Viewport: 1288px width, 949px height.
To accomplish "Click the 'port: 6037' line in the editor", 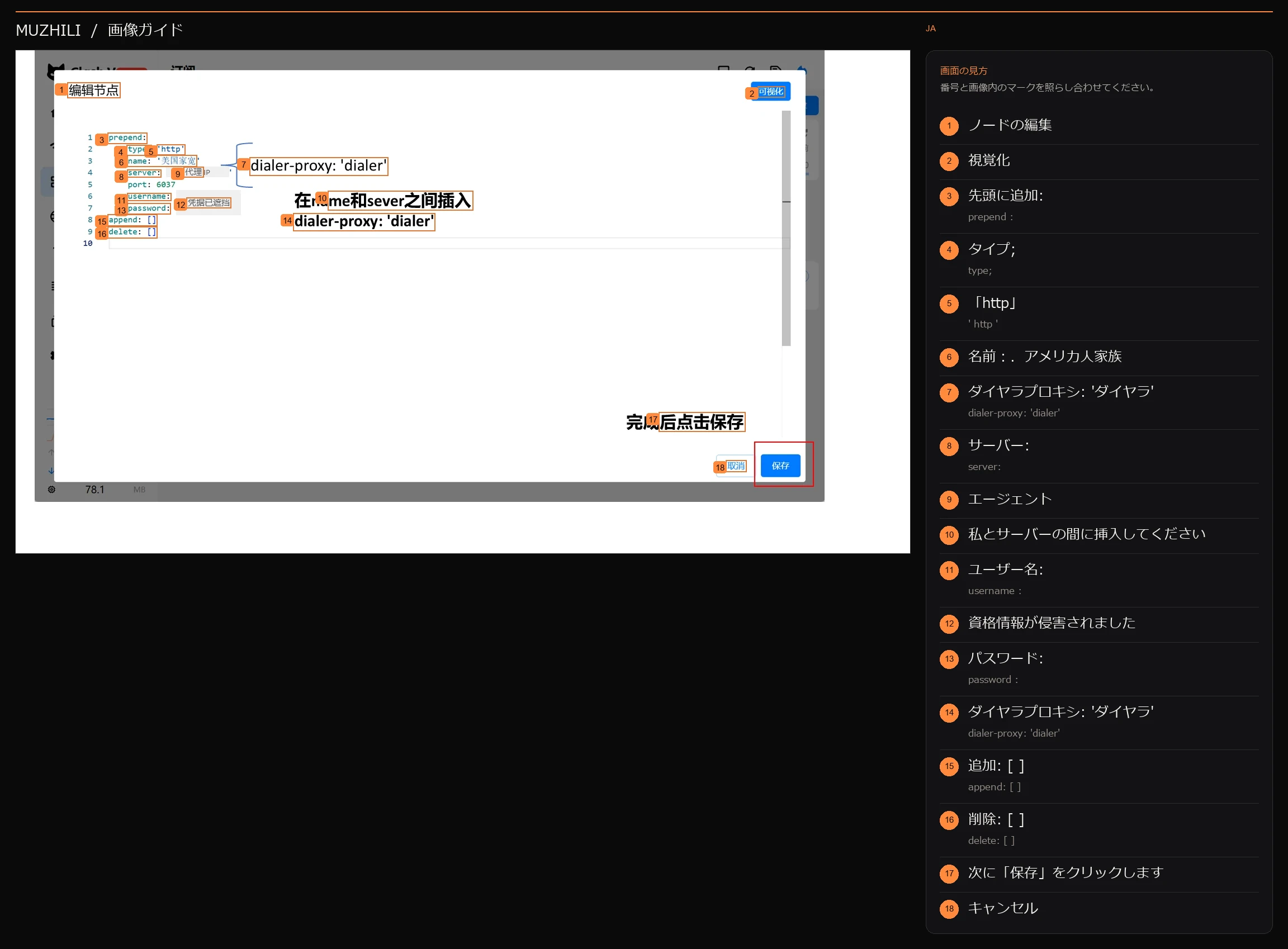I will [x=151, y=184].
